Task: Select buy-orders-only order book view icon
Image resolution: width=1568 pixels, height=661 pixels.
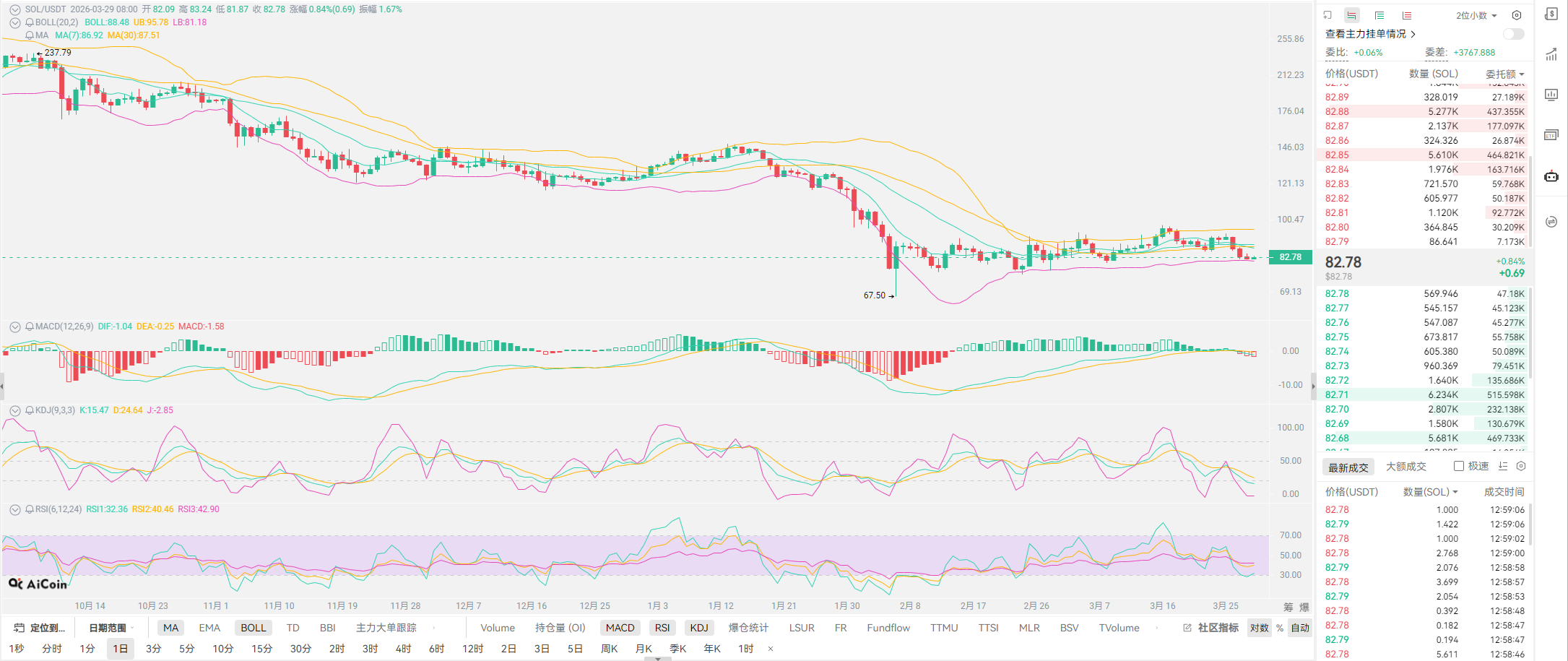Action: [x=1379, y=15]
